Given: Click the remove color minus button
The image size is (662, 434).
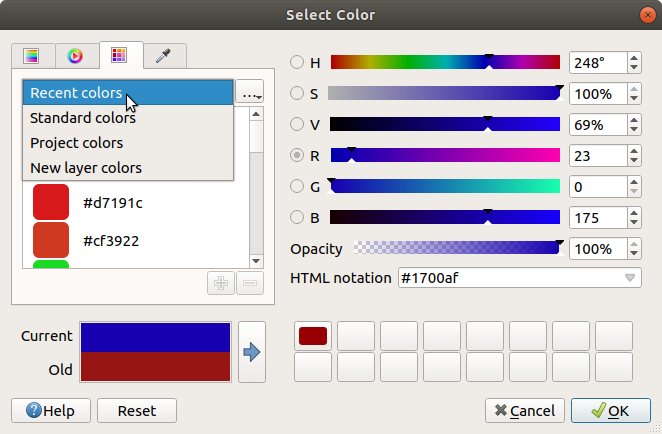Looking at the screenshot, I should (x=249, y=283).
